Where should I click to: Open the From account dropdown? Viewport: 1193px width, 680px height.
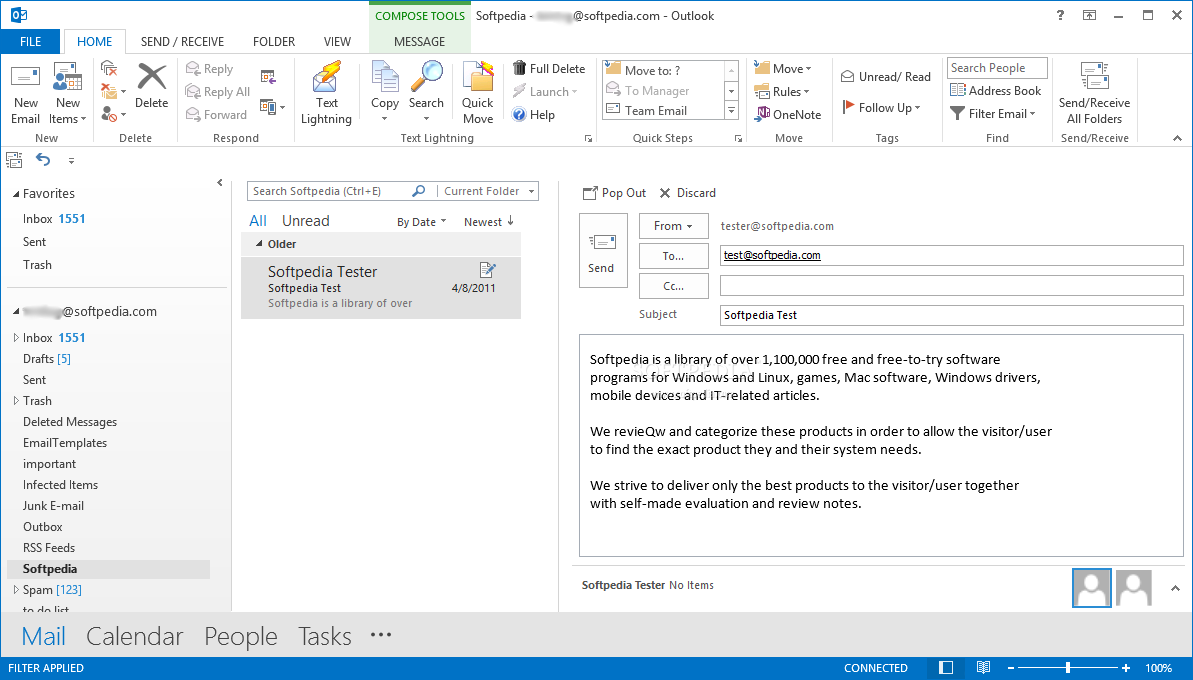click(673, 226)
